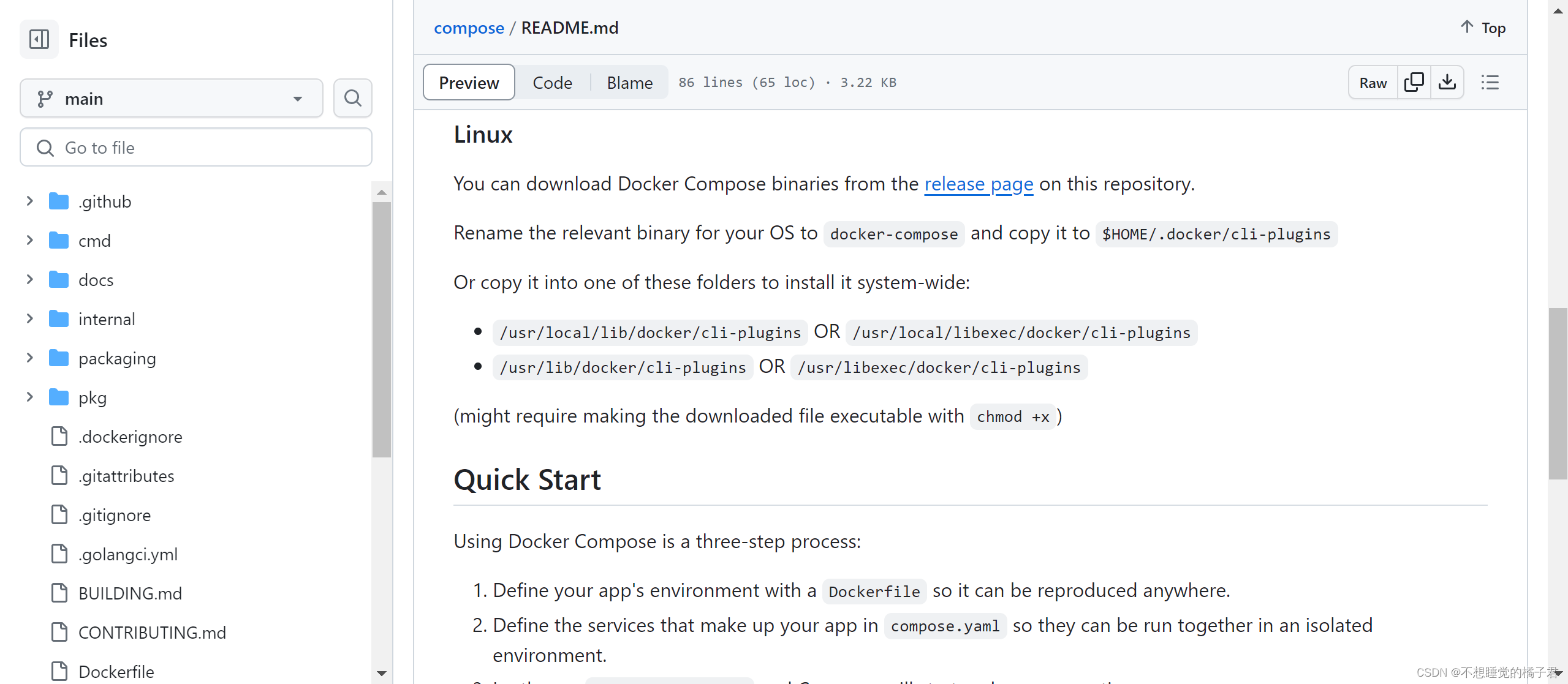The image size is (1568, 684).
Task: Open the docs folder
Action: (96, 280)
